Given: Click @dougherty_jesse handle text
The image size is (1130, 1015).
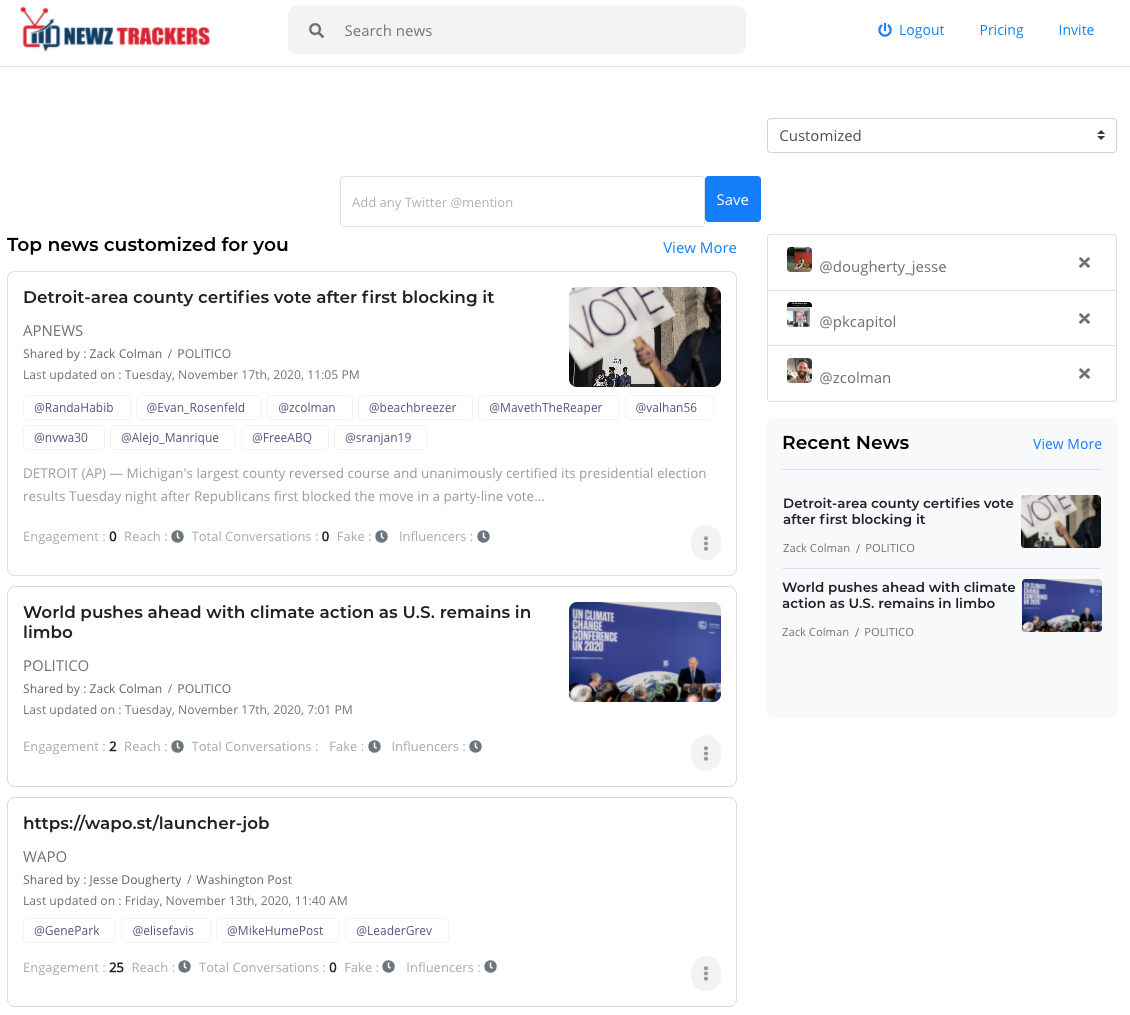Looking at the screenshot, I should coord(883,267).
